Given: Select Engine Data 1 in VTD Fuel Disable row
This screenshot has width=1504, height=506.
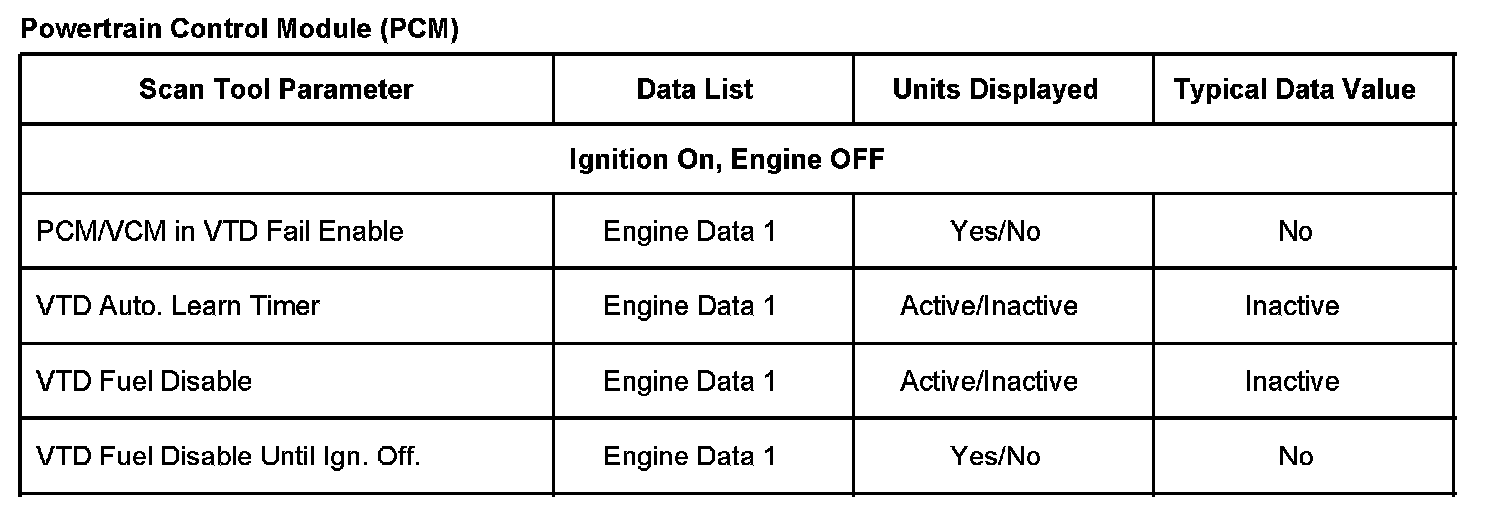Looking at the screenshot, I should tap(689, 381).
